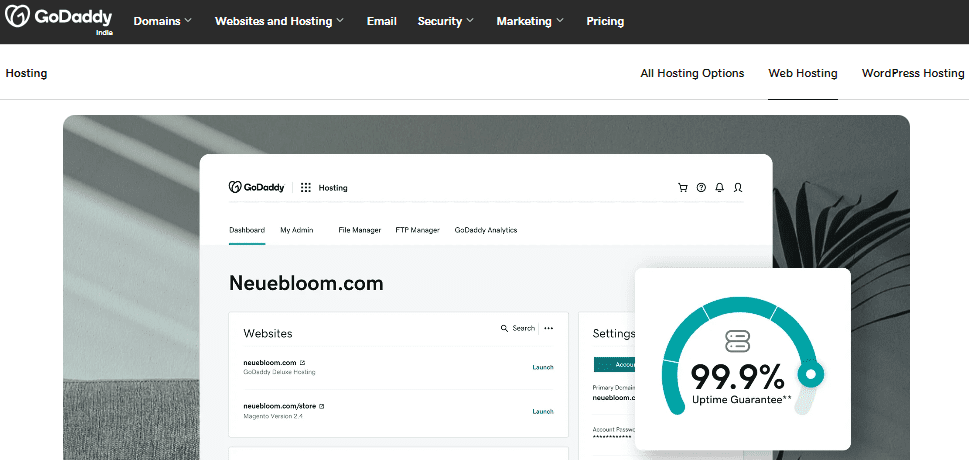Click the neuebloom.com website entry
Viewport: 969px width, 460px height.
270,362
